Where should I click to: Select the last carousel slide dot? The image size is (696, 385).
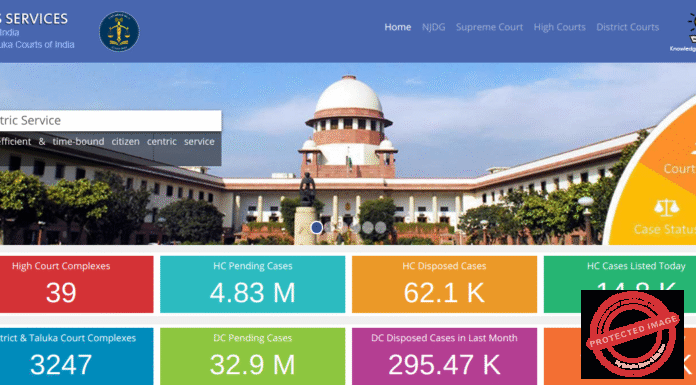pos(380,227)
